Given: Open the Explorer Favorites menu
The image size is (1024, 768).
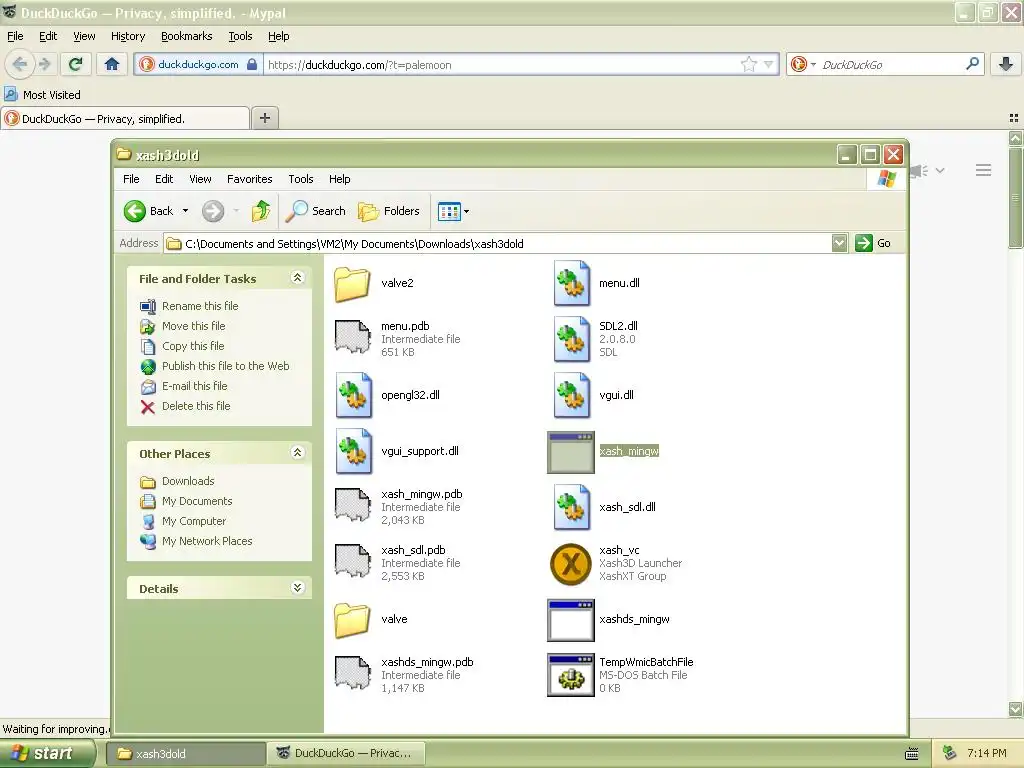Looking at the screenshot, I should pyautogui.click(x=249, y=179).
